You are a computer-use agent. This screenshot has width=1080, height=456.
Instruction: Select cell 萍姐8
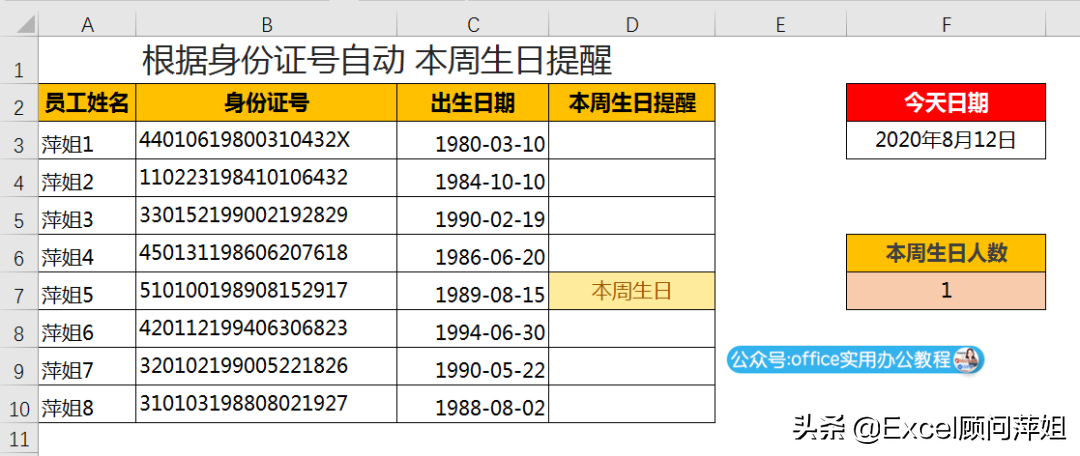(87, 404)
